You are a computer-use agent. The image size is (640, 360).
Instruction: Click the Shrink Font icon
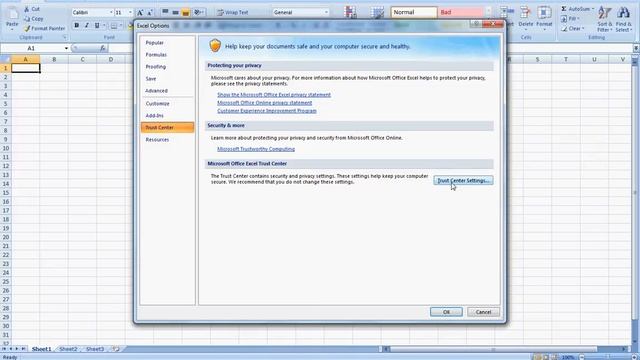(150, 13)
